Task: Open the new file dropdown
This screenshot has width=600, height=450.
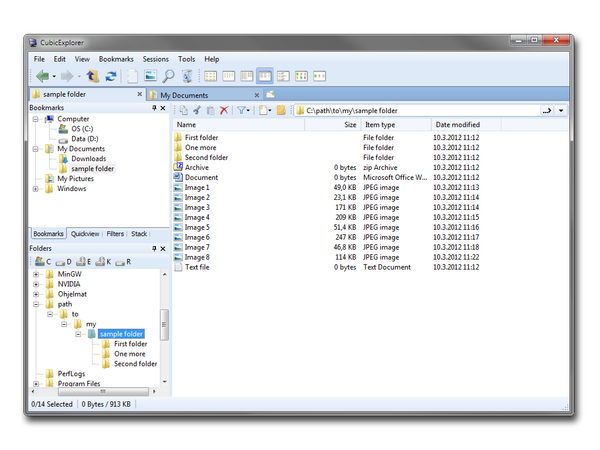Action: pyautogui.click(x=265, y=111)
